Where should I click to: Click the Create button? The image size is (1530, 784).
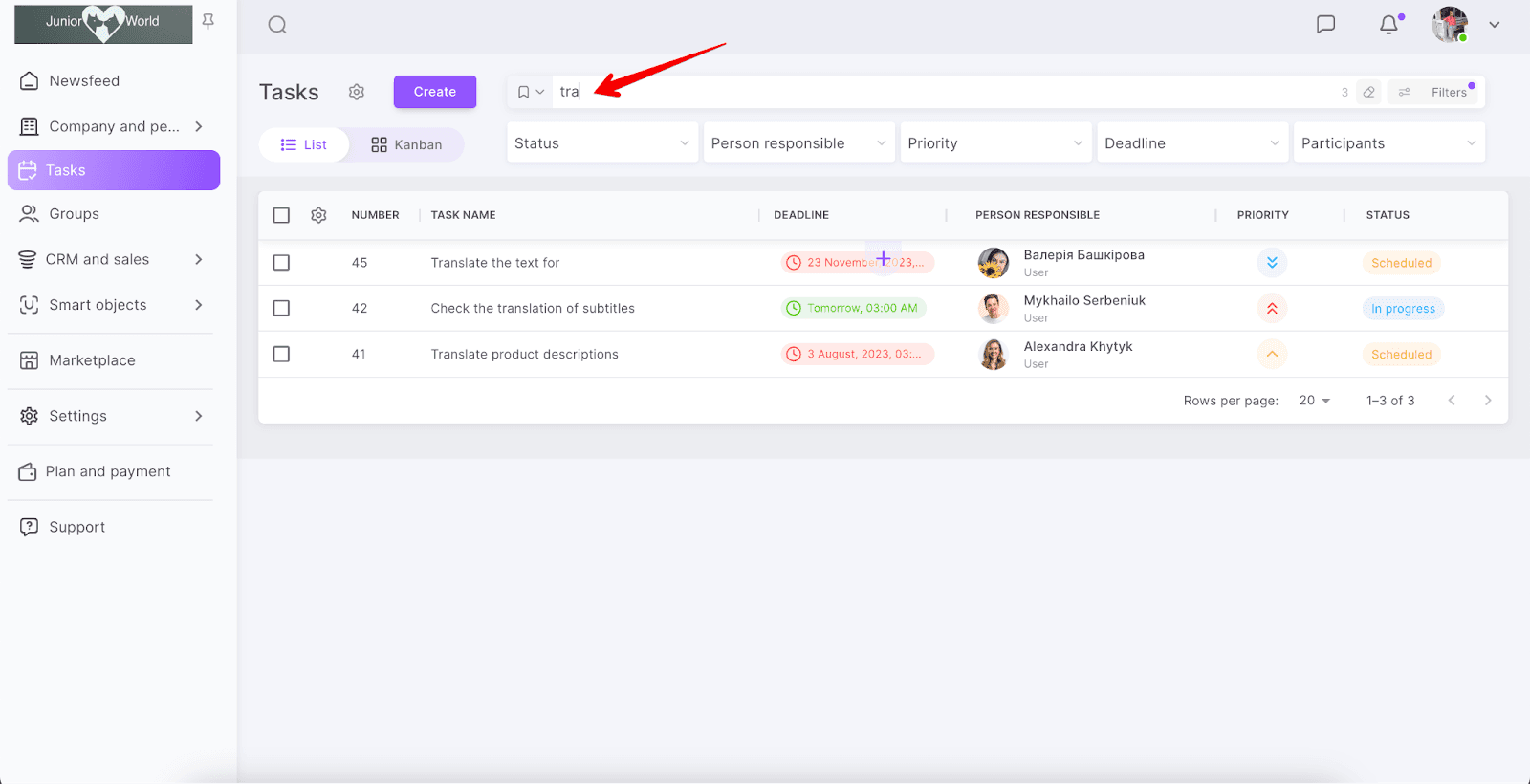435,92
